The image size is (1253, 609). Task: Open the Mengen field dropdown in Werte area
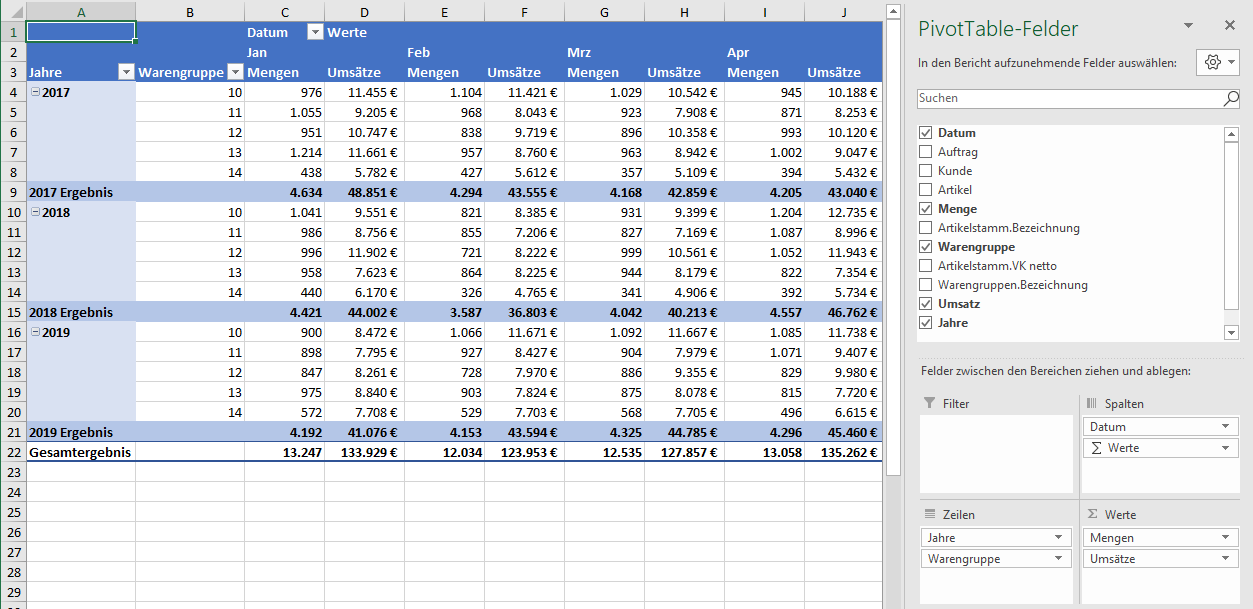click(x=1226, y=538)
